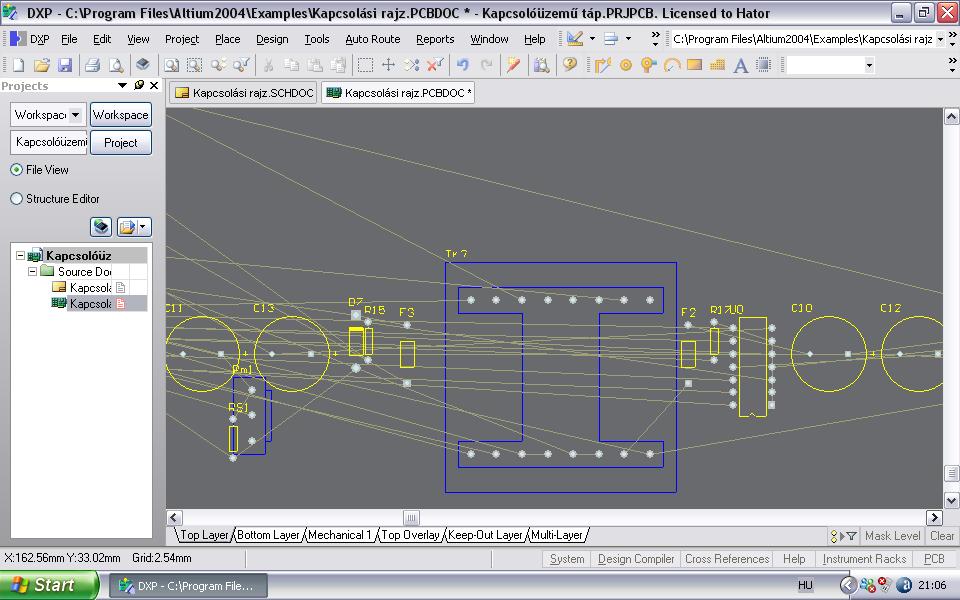Image resolution: width=960 pixels, height=600 pixels.
Task: Collapse the Kapcsolóüz project tree node
Action: [20, 255]
